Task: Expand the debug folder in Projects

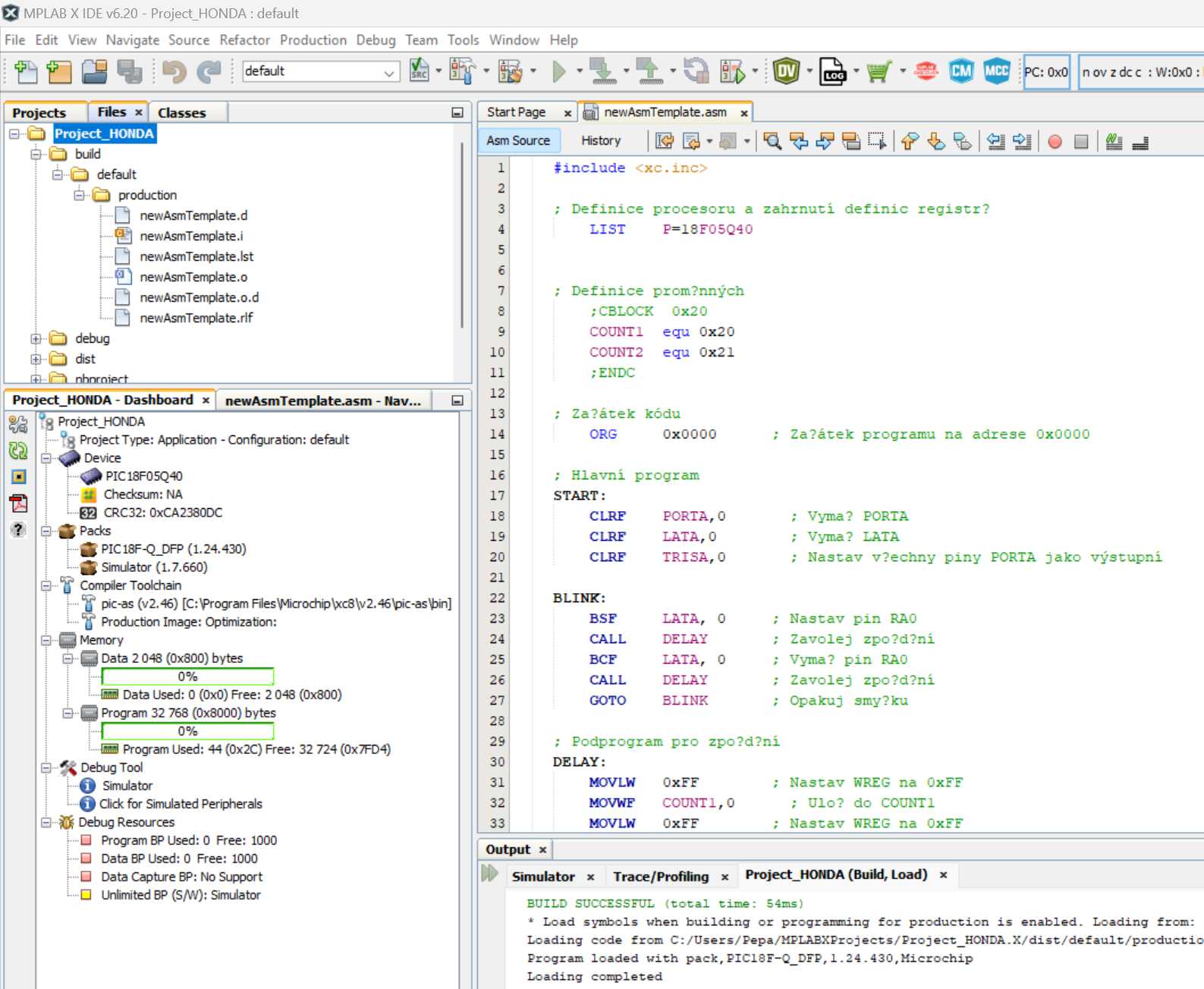Action: tap(36, 338)
